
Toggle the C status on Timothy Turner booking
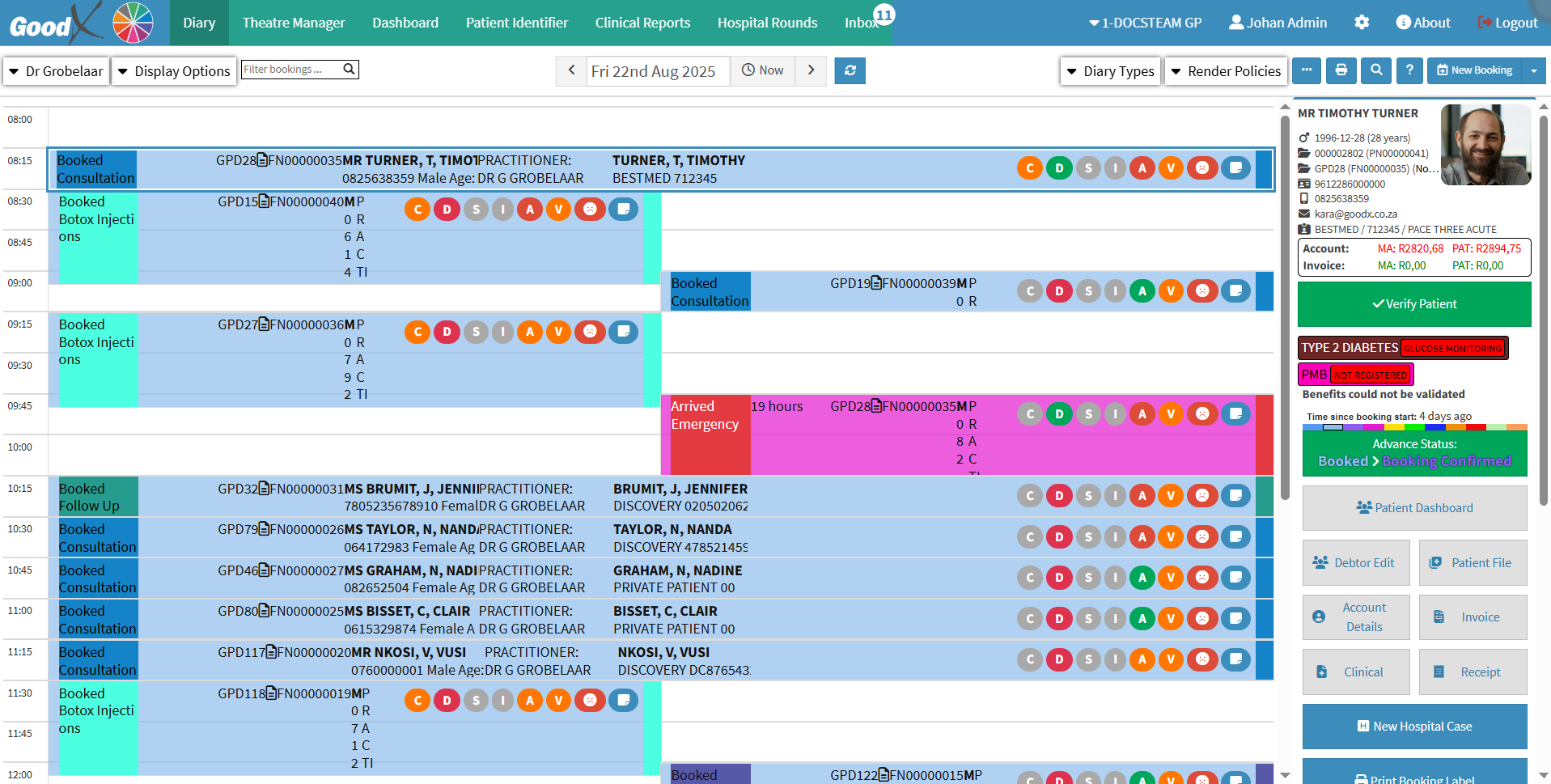point(1029,168)
